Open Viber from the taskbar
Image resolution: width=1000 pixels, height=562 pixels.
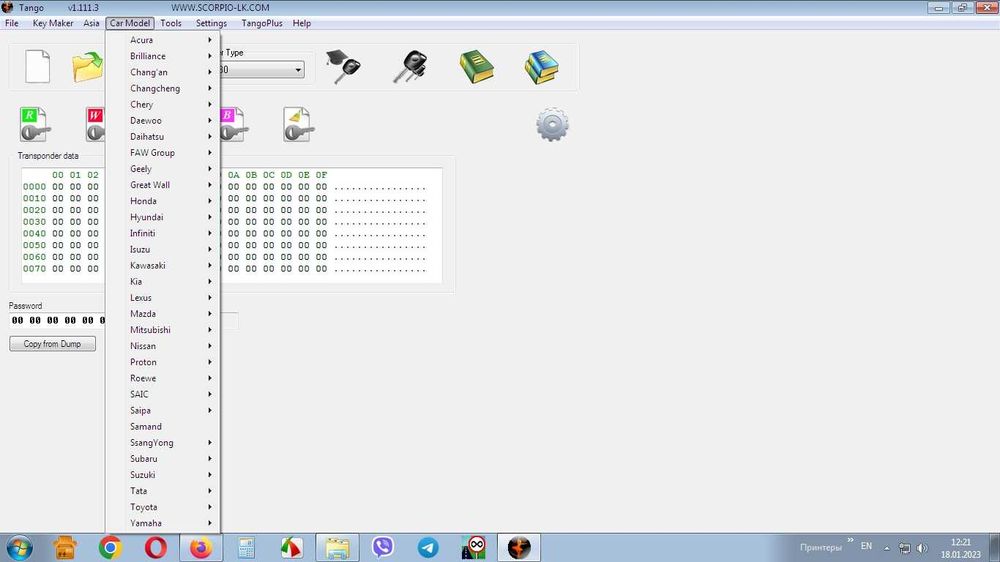(x=383, y=547)
